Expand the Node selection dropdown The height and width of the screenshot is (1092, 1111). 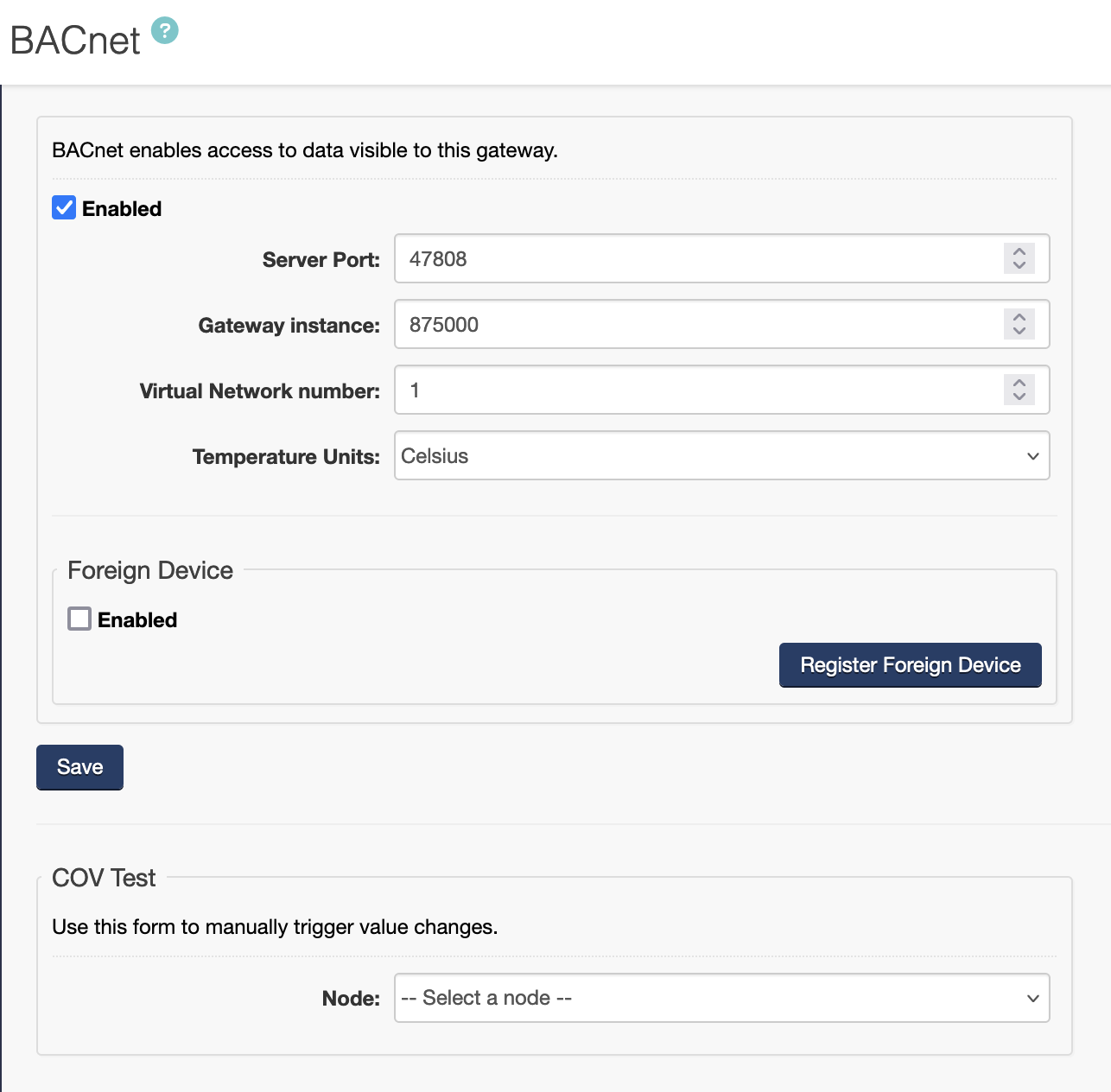(x=721, y=998)
